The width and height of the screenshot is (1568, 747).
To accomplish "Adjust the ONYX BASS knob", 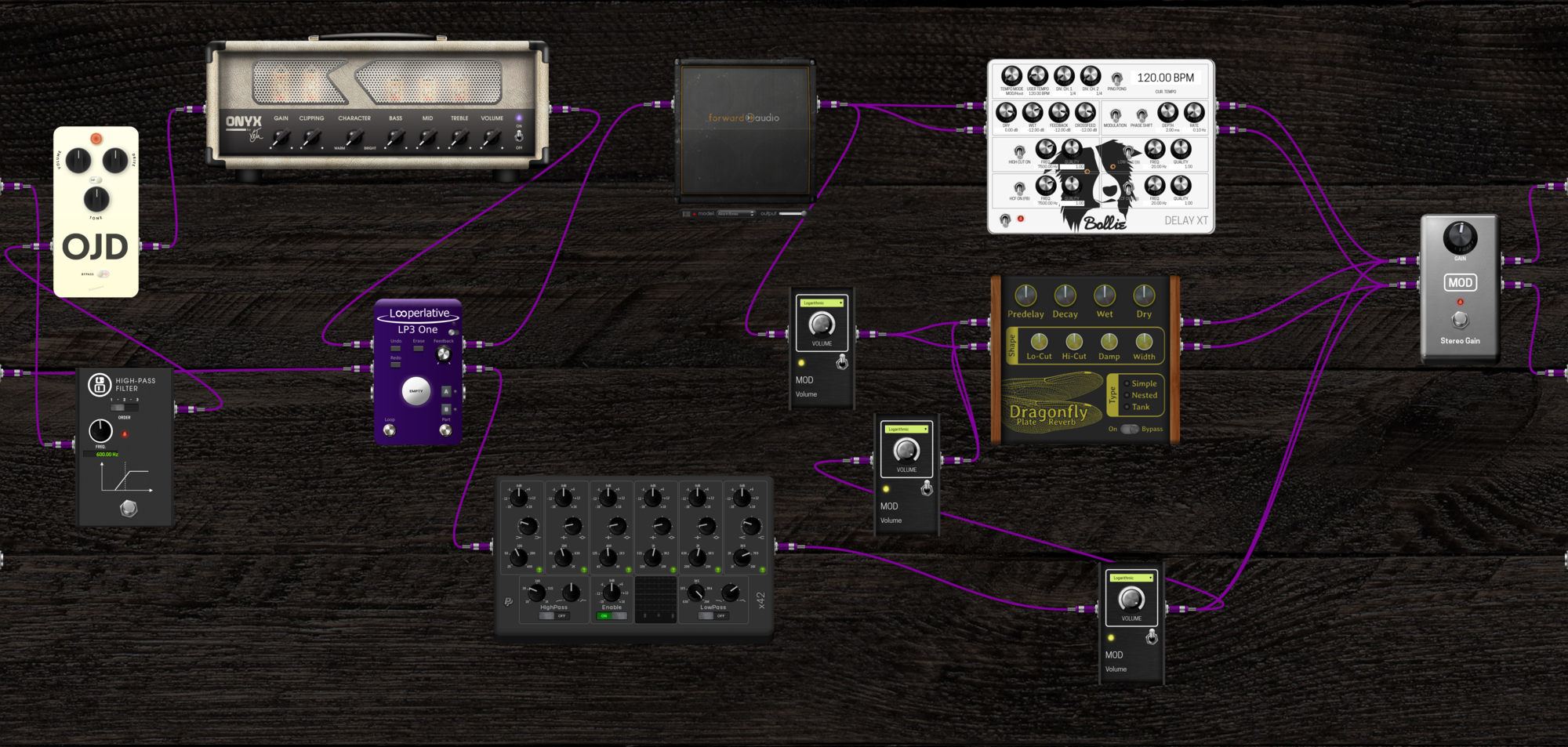I will click(396, 139).
